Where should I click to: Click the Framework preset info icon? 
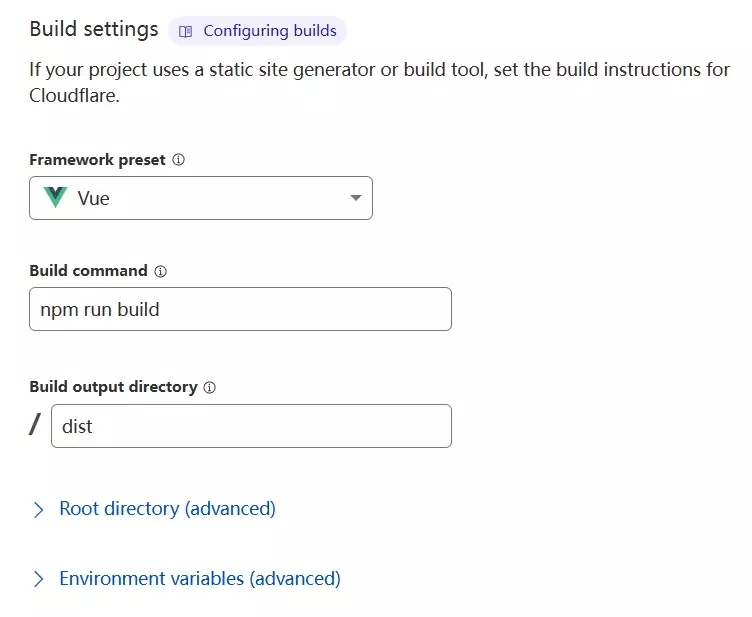179,160
